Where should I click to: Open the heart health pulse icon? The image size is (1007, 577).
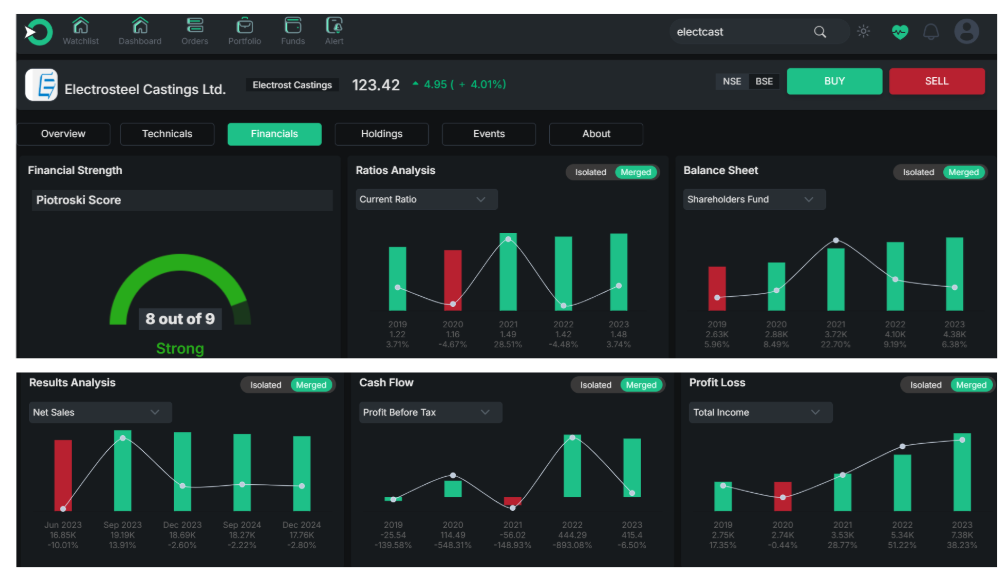(x=900, y=31)
